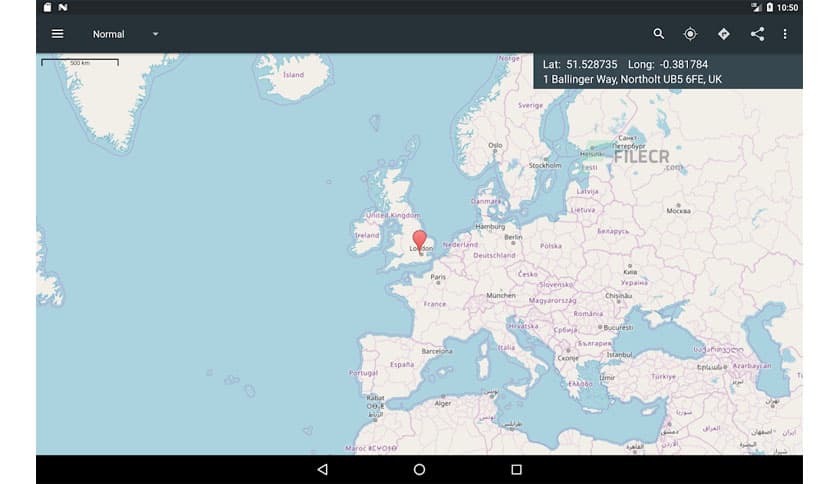Click the München city label
836x484 pixels.
point(501,295)
